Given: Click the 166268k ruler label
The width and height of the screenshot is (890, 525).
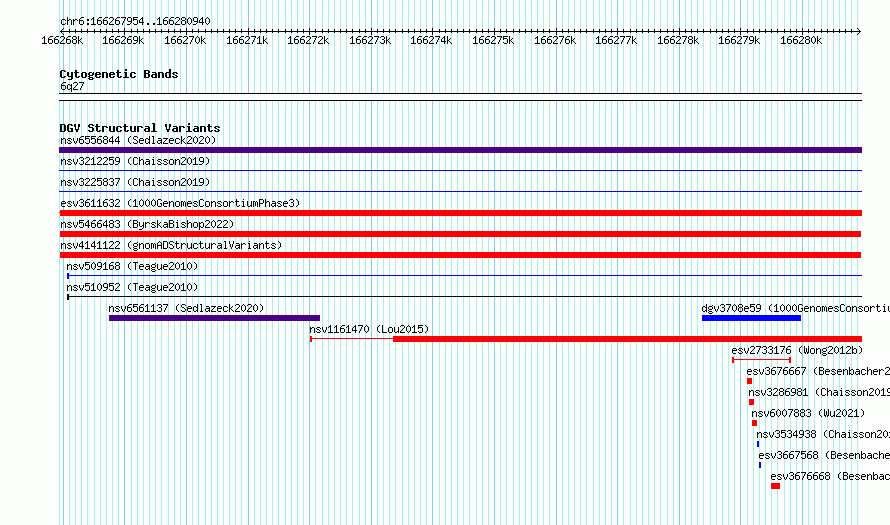Looking at the screenshot, I should point(62,40).
